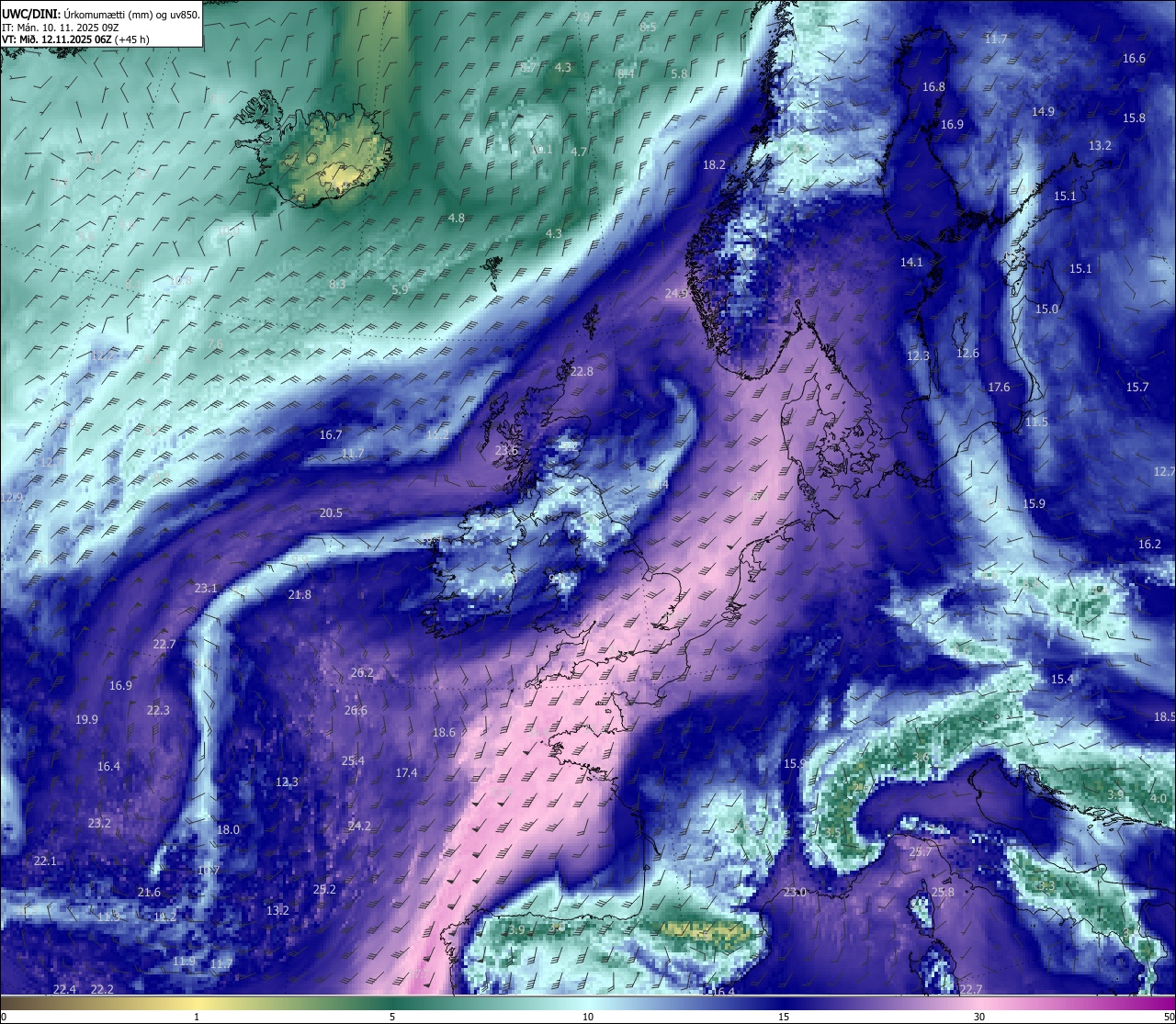
Task: Click the 23.2 value on the map
Action: click(x=99, y=823)
